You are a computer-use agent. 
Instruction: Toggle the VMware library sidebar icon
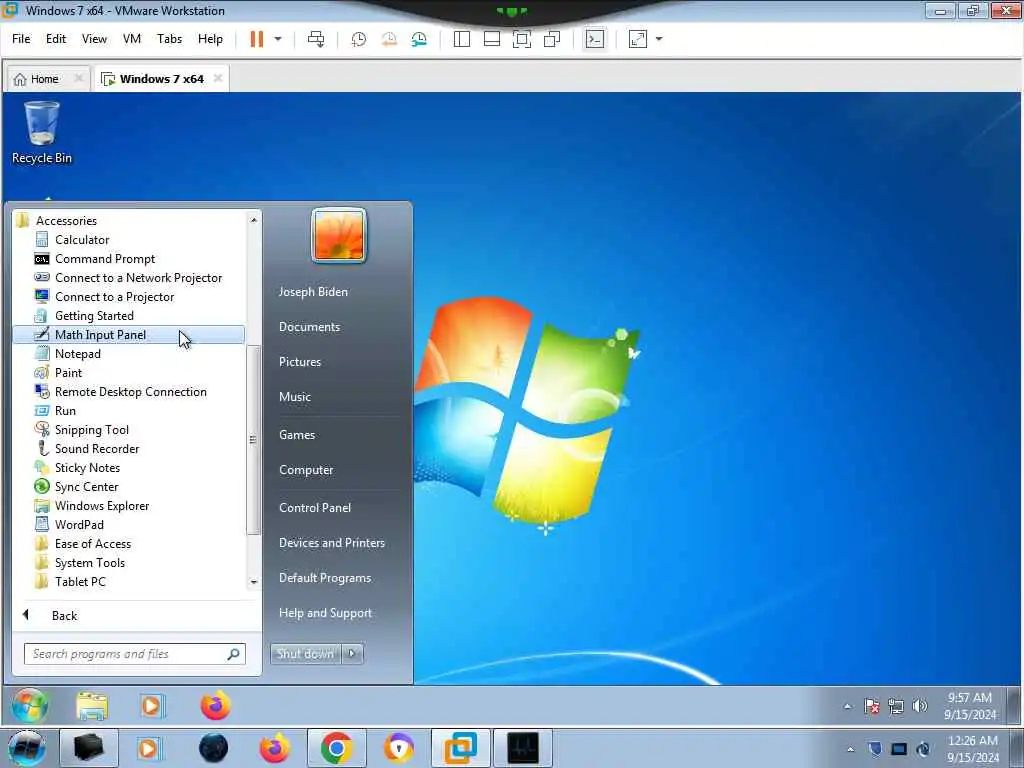462,39
